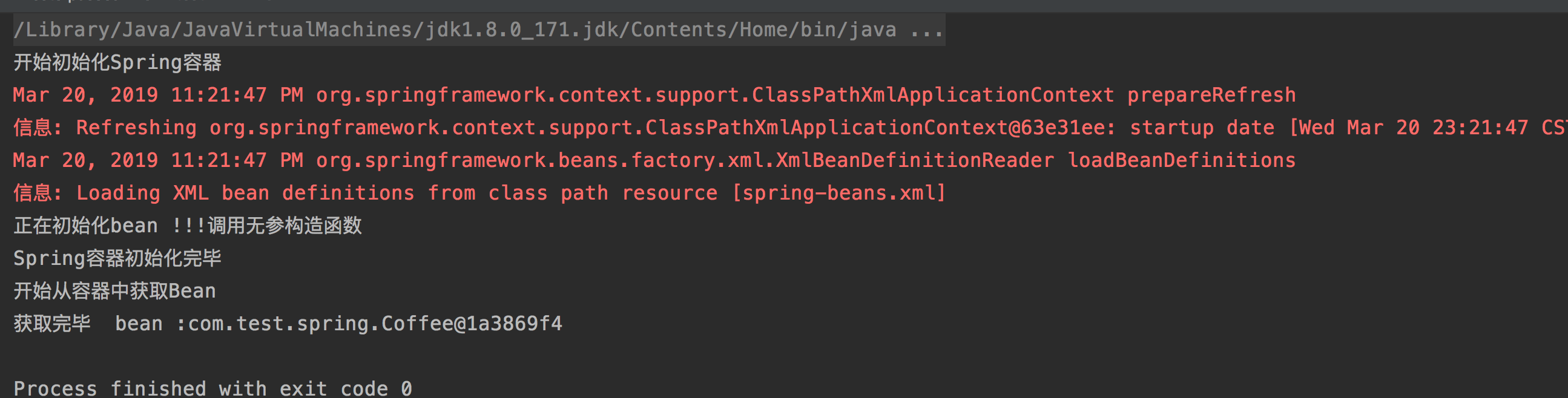This screenshot has height=398, width=1568.
Task: Click the 'loadBeanDefinitions' method name
Action: 1182,161
